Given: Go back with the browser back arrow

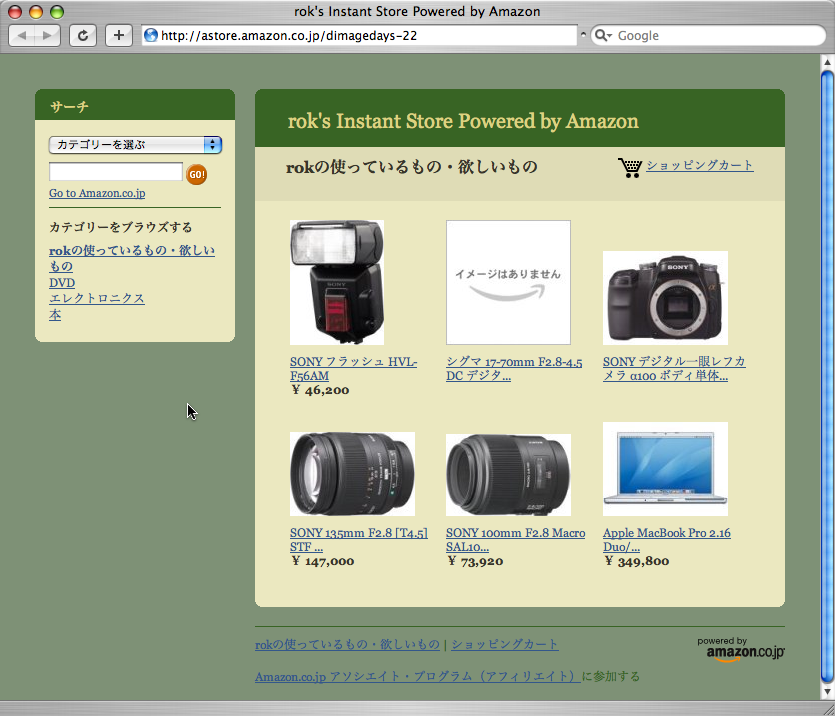Looking at the screenshot, I should pyautogui.click(x=22, y=36).
